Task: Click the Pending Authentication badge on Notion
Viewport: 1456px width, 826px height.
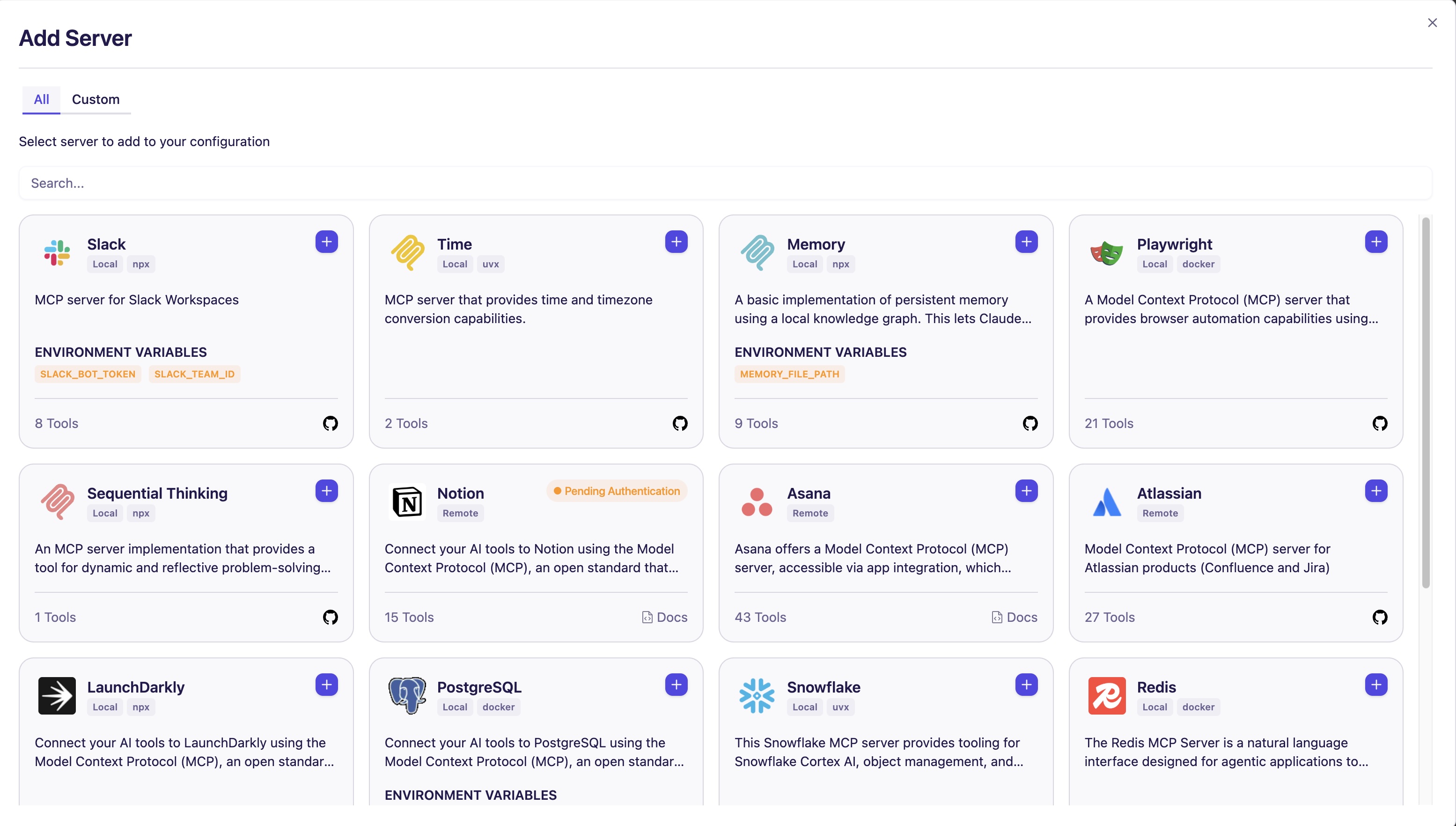Action: click(617, 491)
